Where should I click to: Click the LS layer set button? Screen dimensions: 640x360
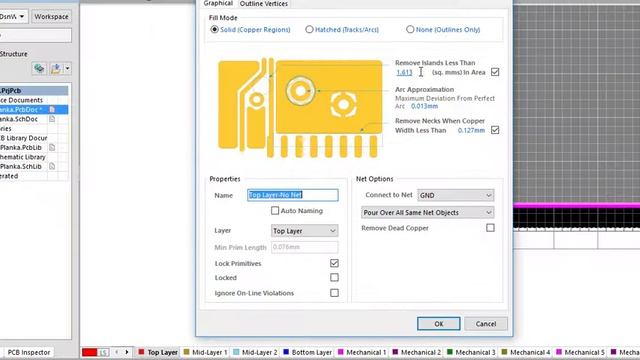click(x=104, y=352)
